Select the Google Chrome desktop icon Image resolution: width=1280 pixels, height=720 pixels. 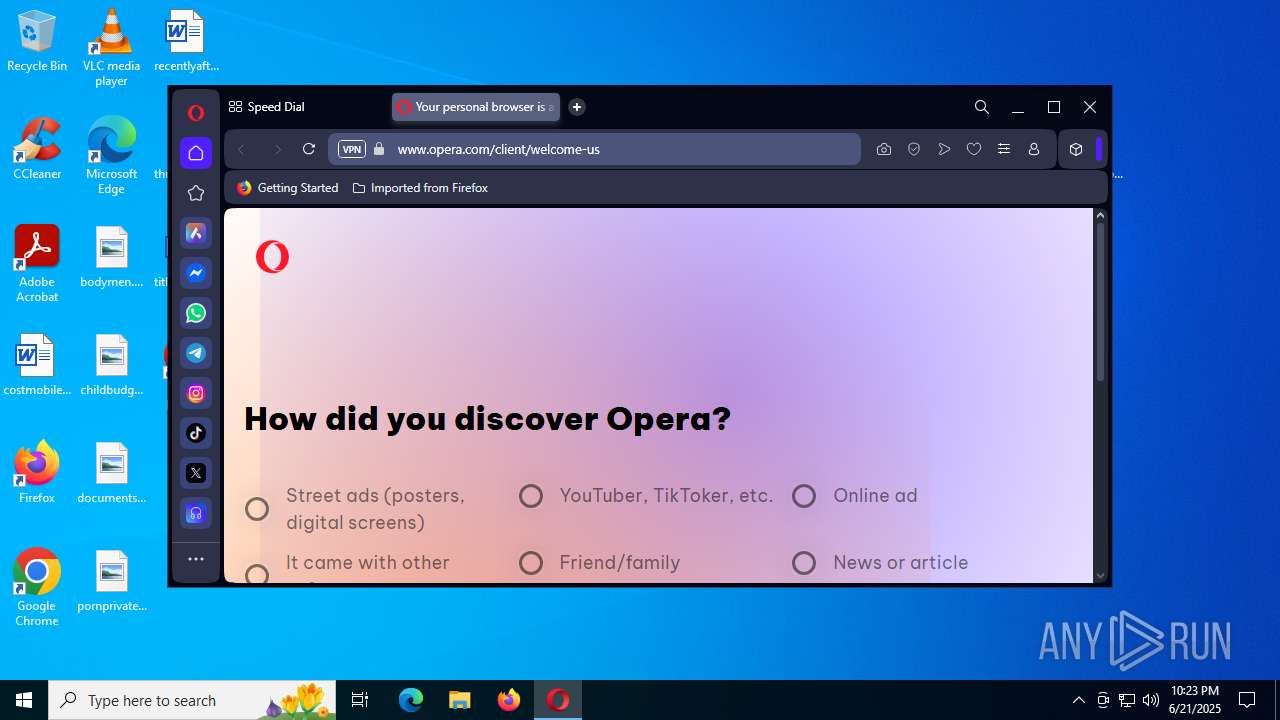(37, 588)
